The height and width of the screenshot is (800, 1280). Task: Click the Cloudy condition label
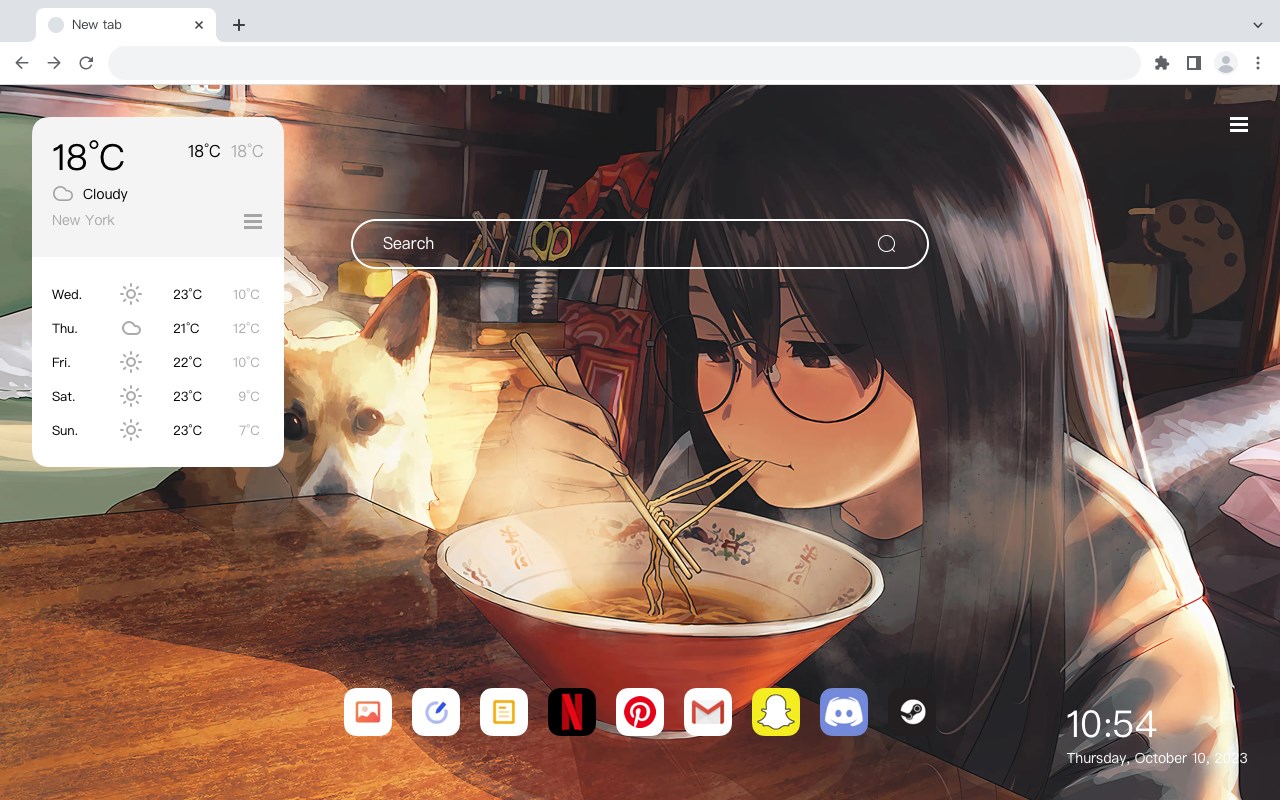(105, 194)
